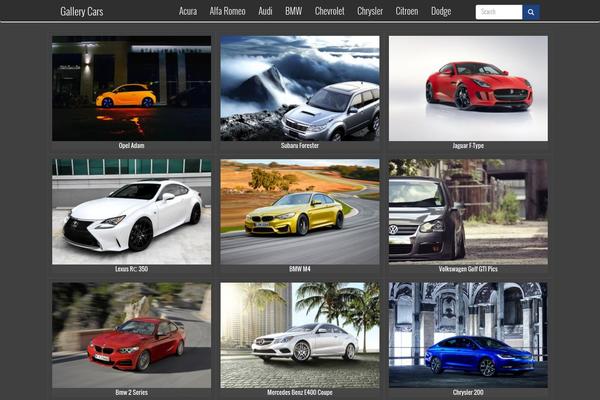Open the Subaru Forester photo
This screenshot has height=400, width=600.
tap(300, 88)
